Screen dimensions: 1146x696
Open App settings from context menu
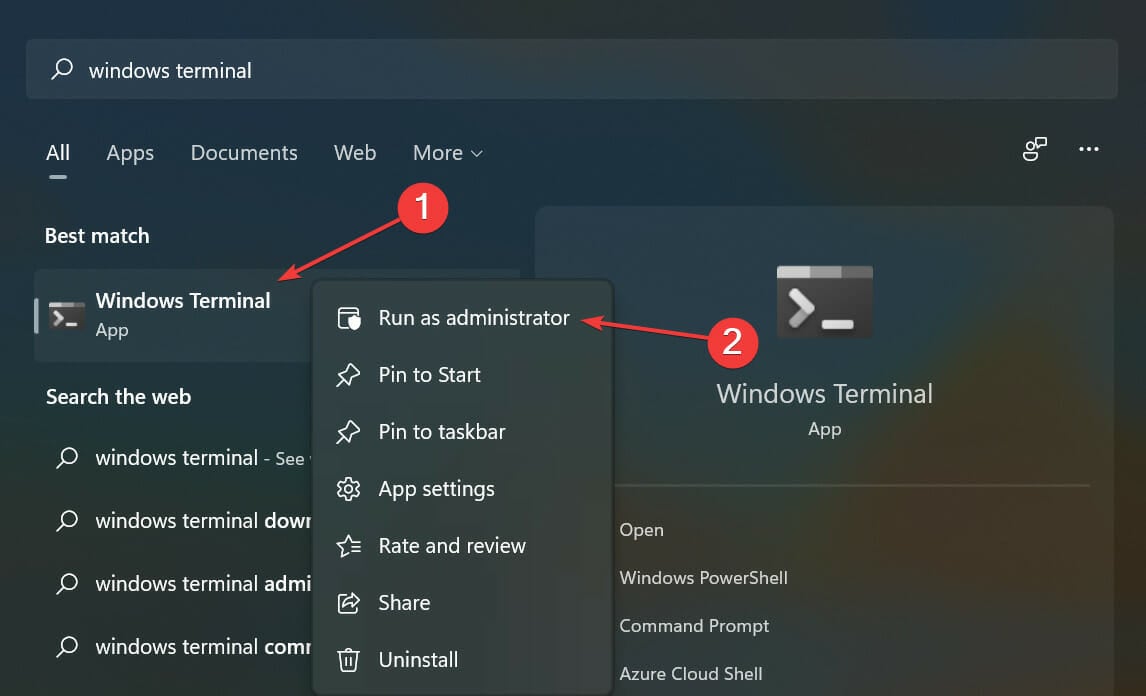tap(463, 489)
